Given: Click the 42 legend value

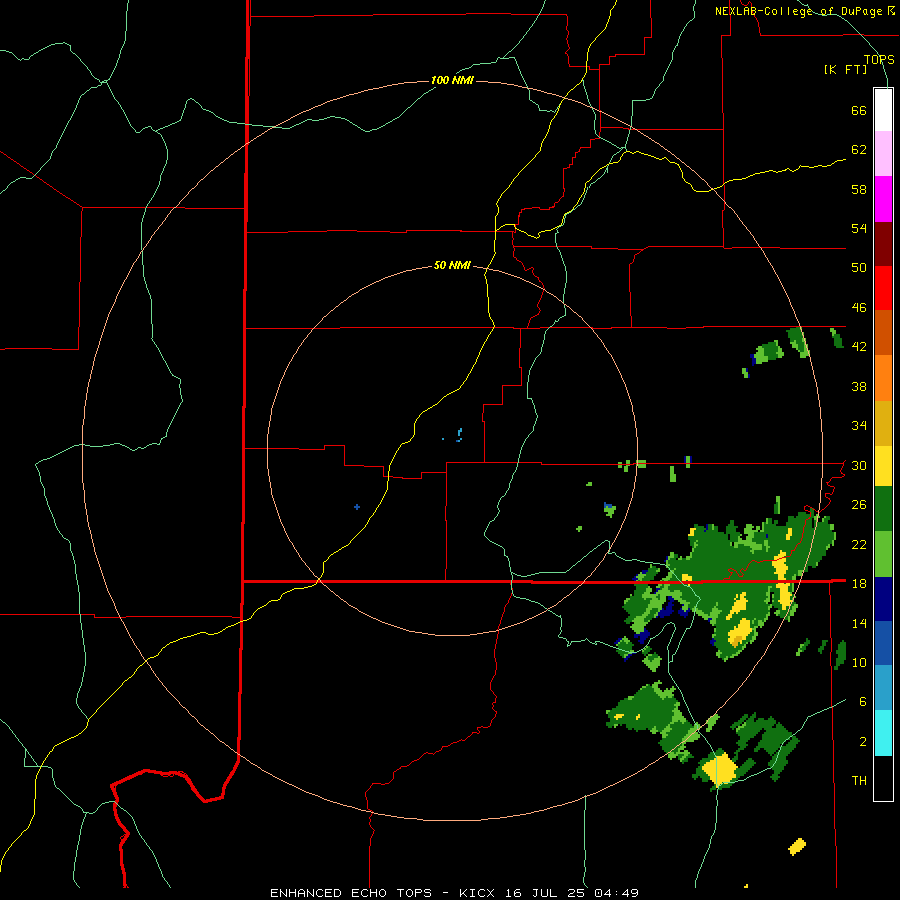Looking at the screenshot, I should [859, 347].
